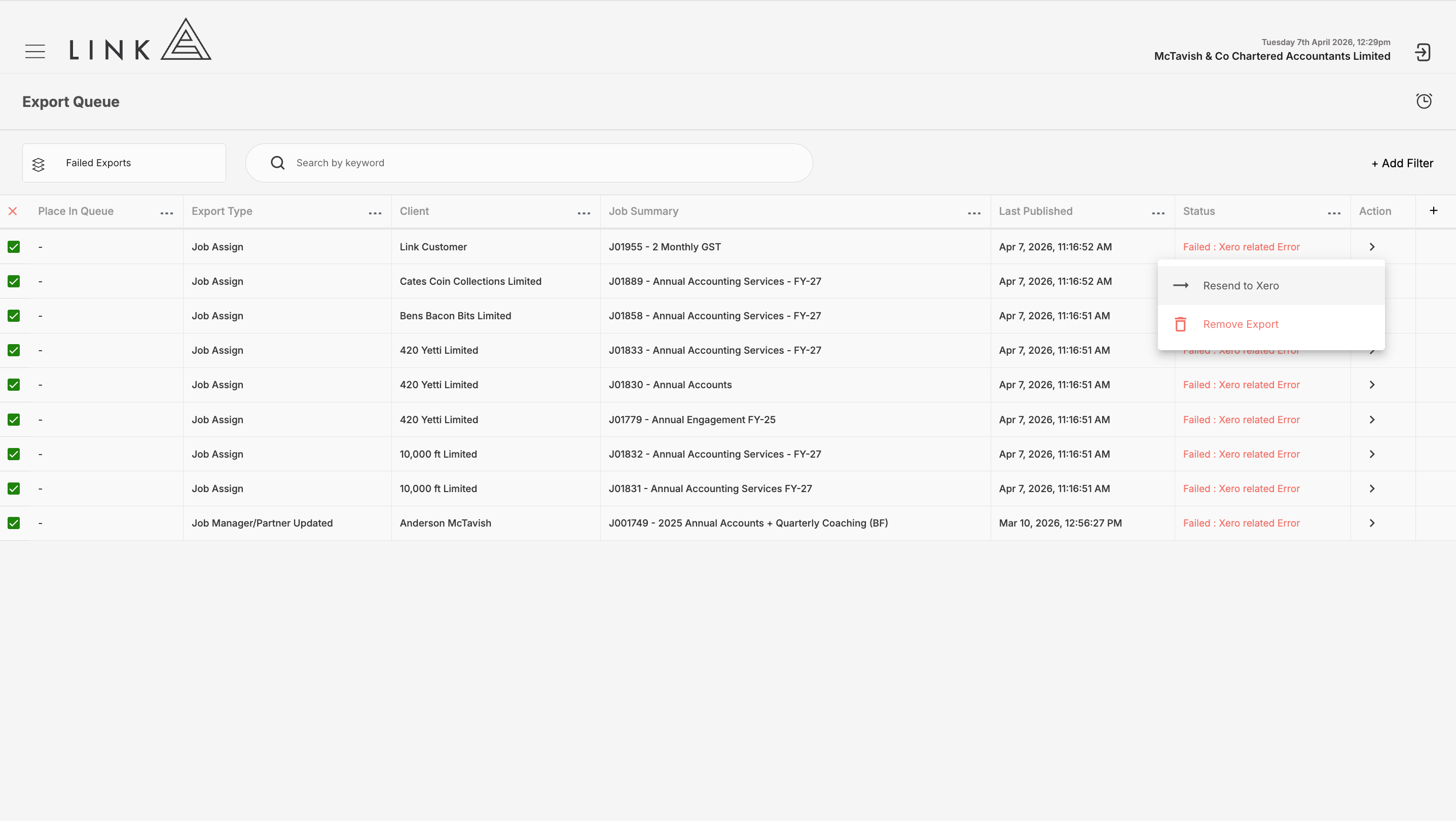Viewport: 1456px width, 821px height.
Task: Expand actions for J01779 row
Action: click(x=1372, y=420)
